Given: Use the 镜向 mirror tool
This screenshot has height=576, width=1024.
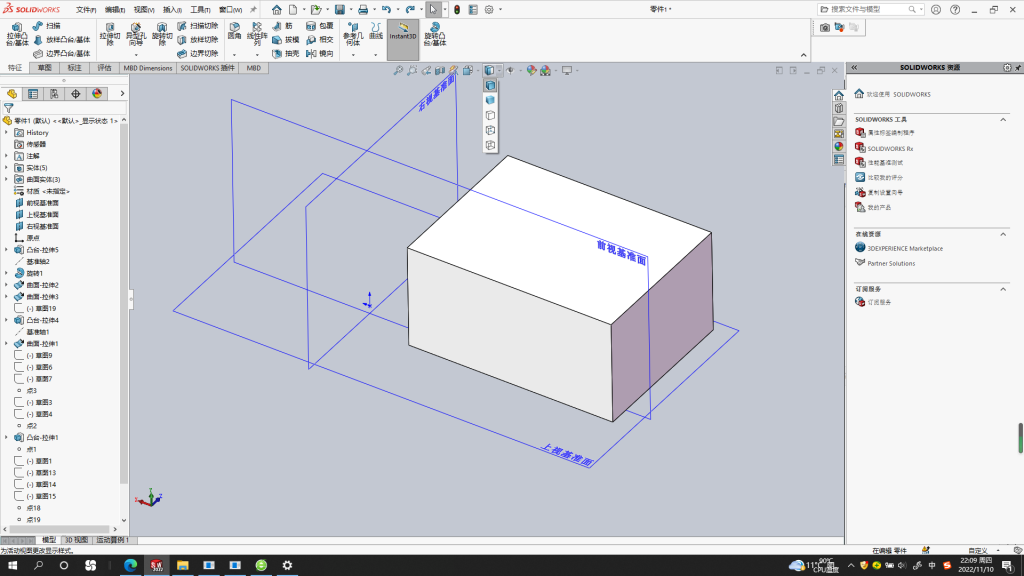Looking at the screenshot, I should (x=320, y=54).
